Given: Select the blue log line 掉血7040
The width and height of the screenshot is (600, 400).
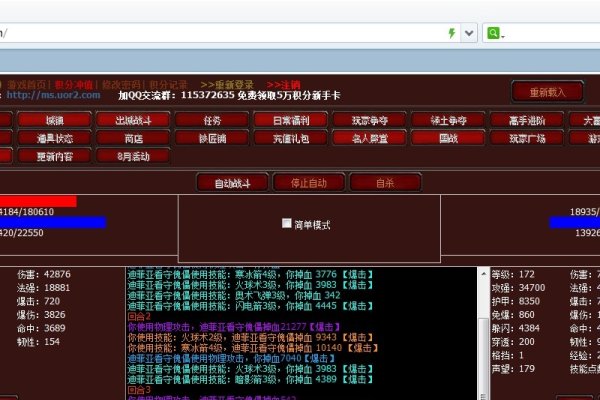Looking at the screenshot, I should tap(232, 358).
